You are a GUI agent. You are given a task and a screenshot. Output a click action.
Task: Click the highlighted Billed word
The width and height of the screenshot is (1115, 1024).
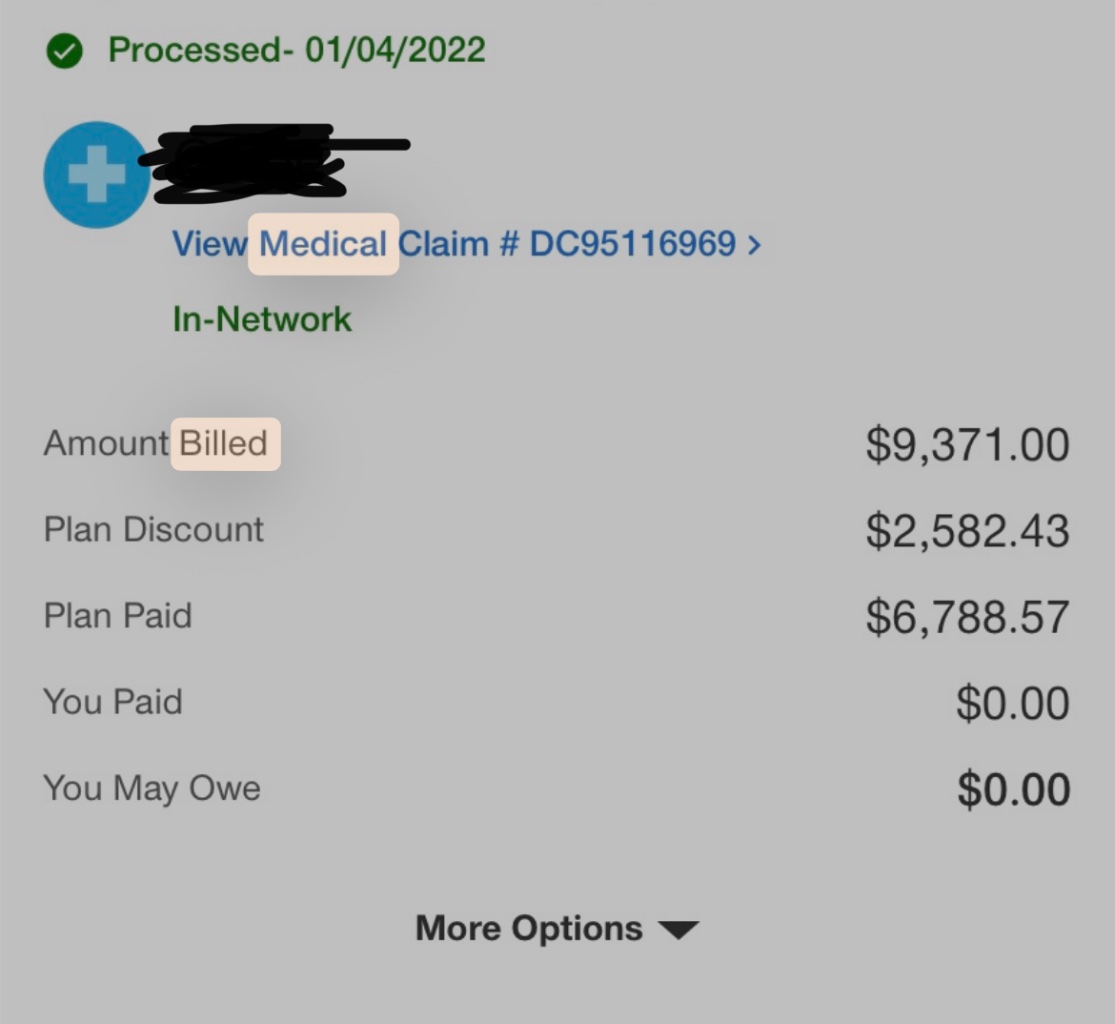click(225, 444)
